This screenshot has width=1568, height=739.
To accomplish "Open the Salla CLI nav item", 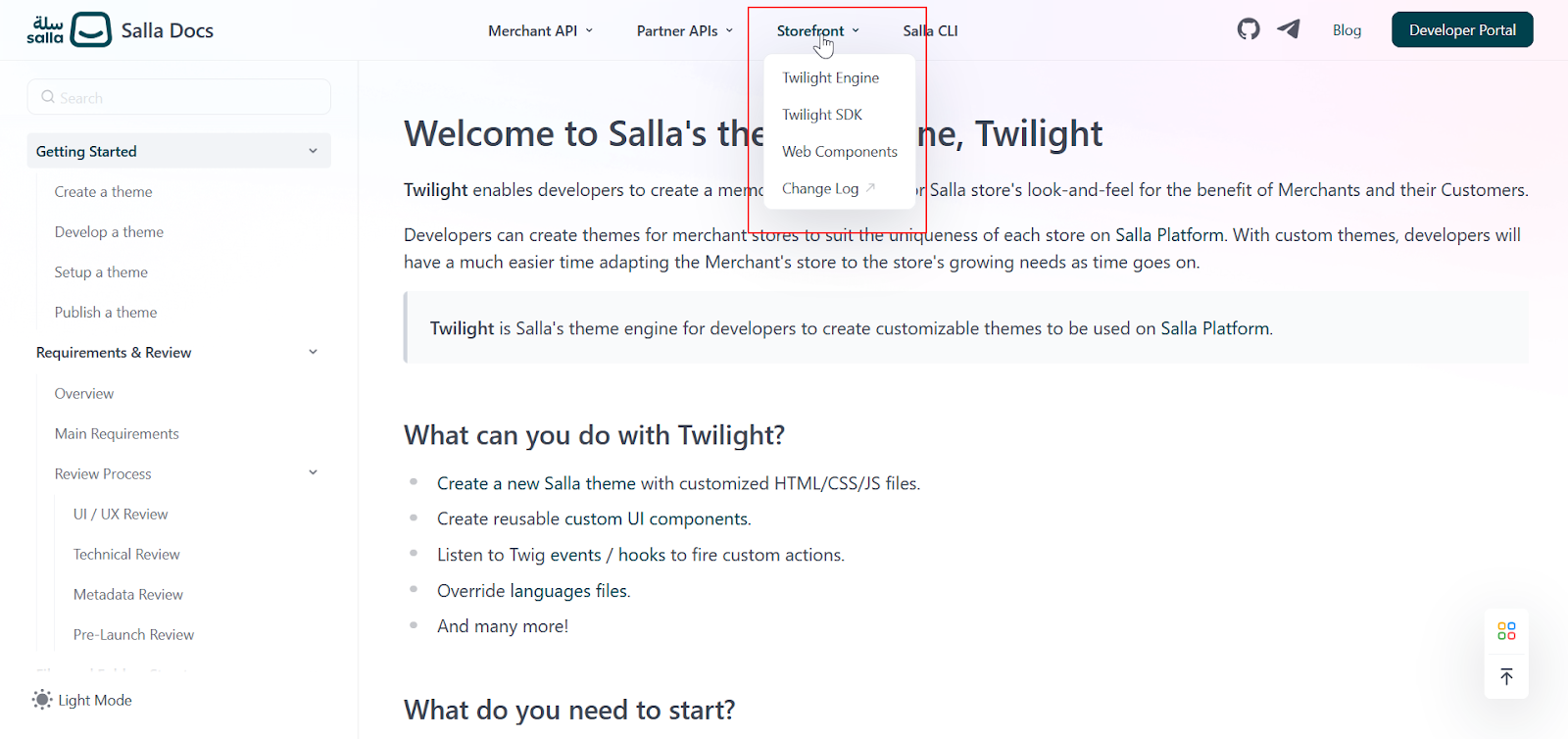I will (x=930, y=30).
